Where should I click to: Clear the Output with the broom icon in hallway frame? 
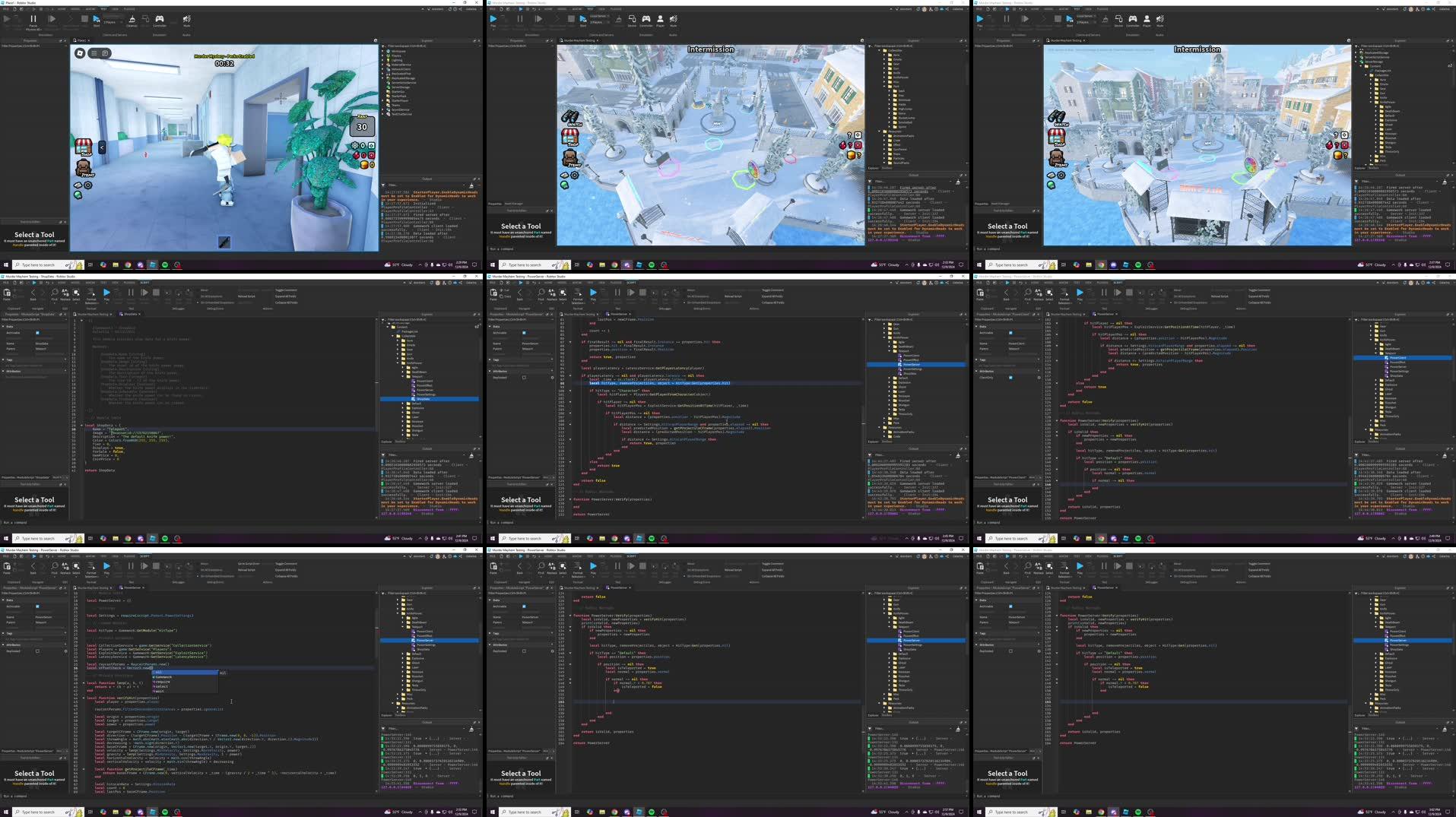coord(471,185)
